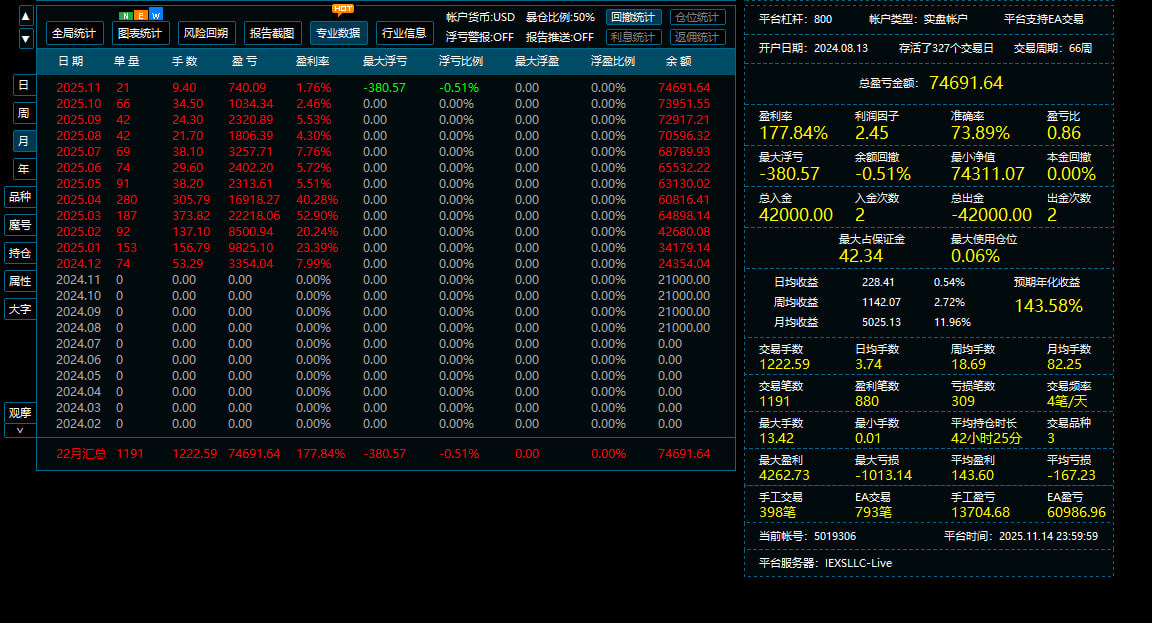
Task: Select 仓位统计 position statistics toggle
Action: click(697, 17)
